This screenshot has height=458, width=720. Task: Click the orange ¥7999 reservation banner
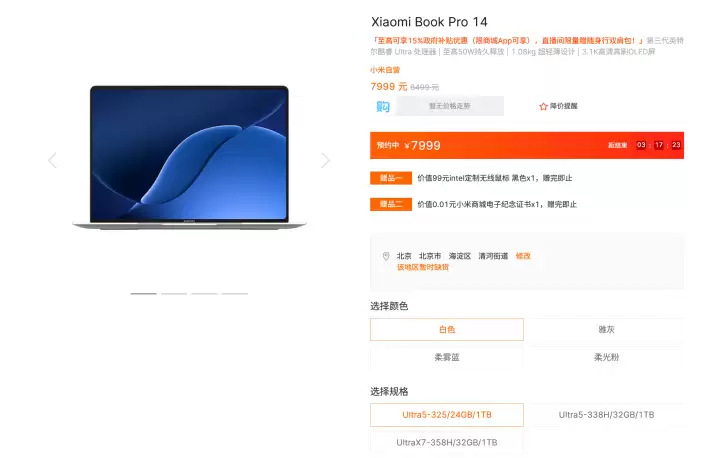(527, 145)
